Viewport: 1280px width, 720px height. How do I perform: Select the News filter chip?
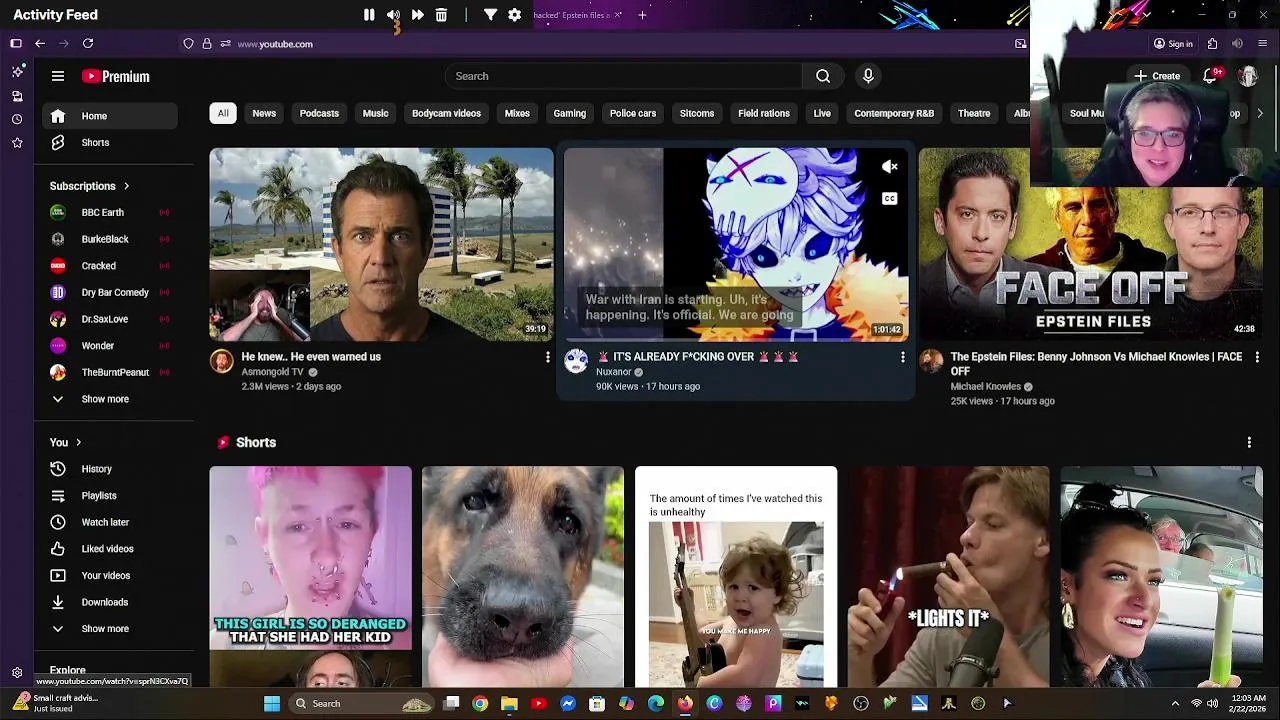click(264, 113)
